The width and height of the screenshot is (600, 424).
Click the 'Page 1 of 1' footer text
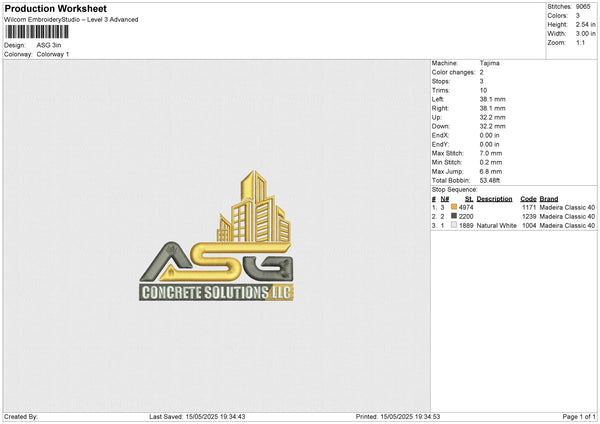(579, 417)
